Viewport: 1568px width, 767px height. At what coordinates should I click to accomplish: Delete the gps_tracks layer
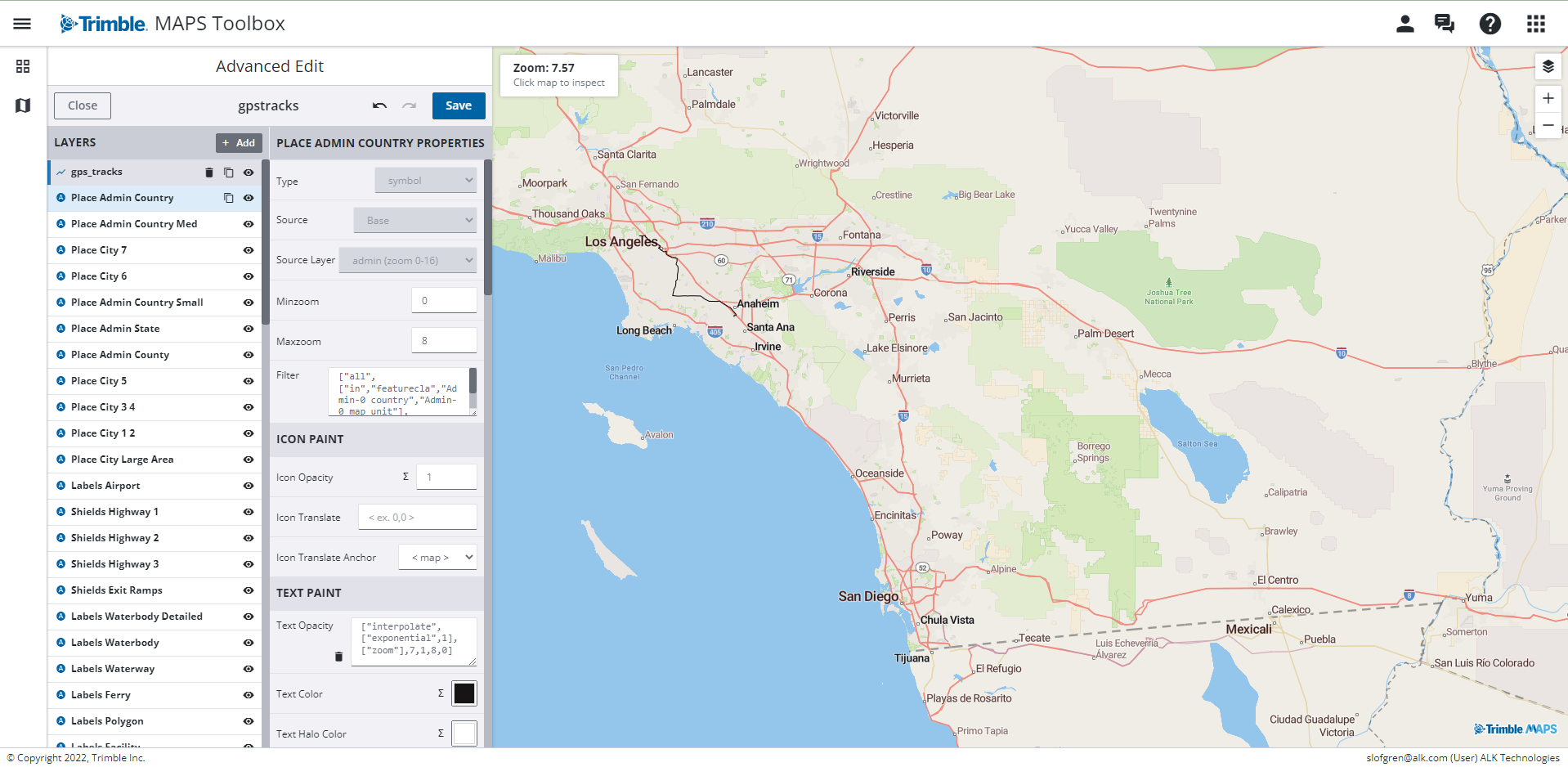tap(208, 173)
